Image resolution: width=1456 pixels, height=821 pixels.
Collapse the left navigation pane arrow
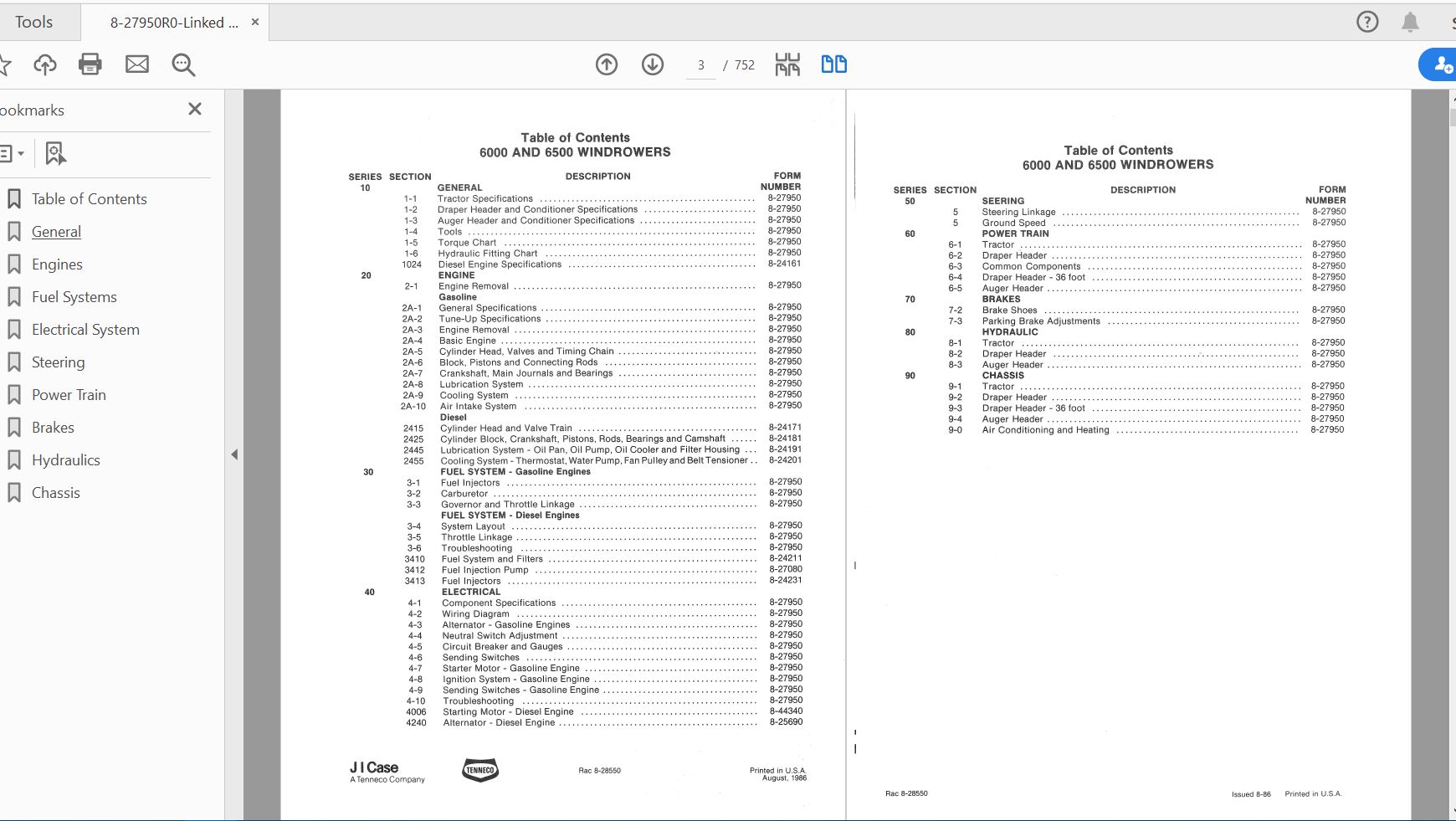[x=234, y=454]
